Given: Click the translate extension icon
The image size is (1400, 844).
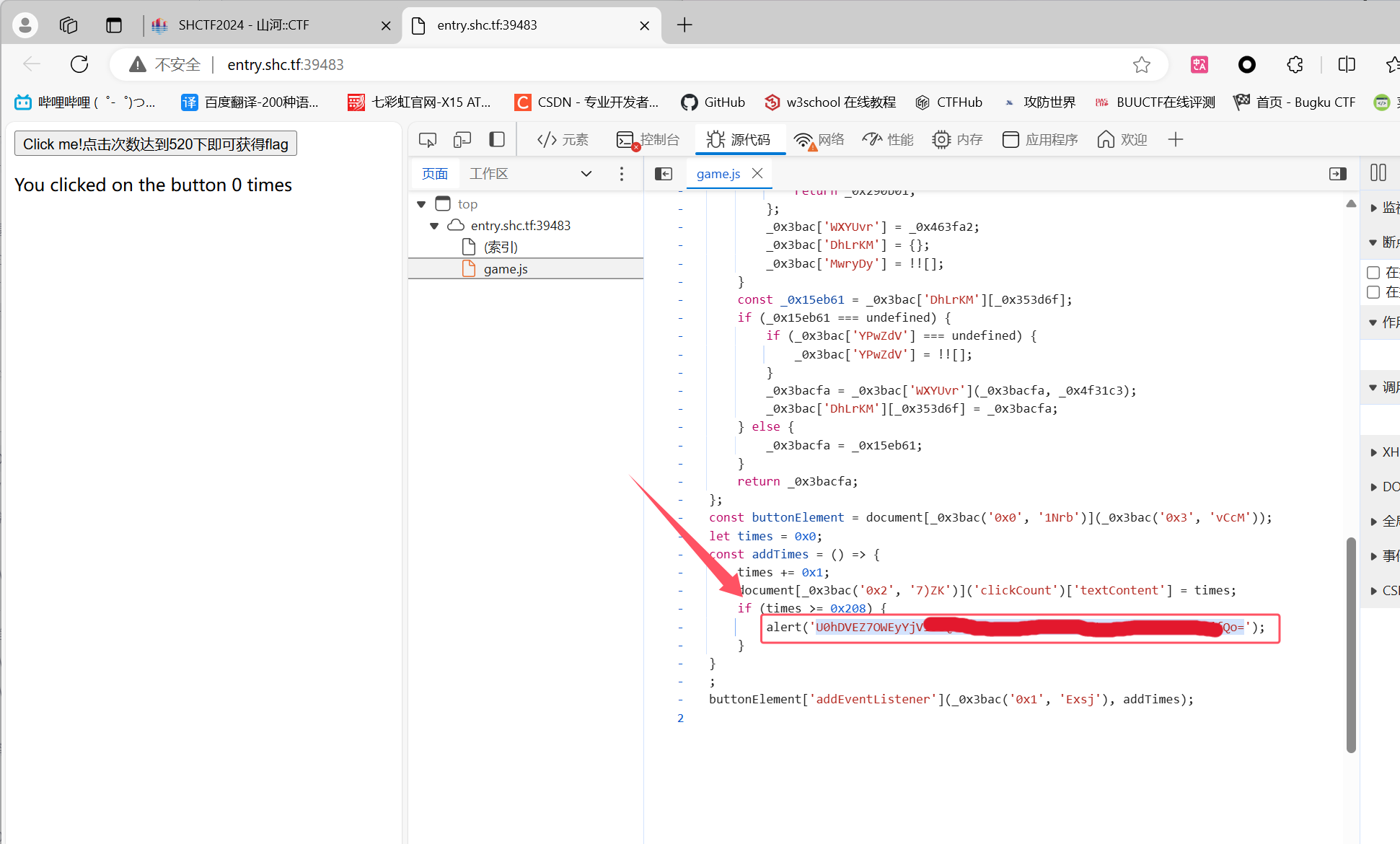Looking at the screenshot, I should coord(1199,65).
